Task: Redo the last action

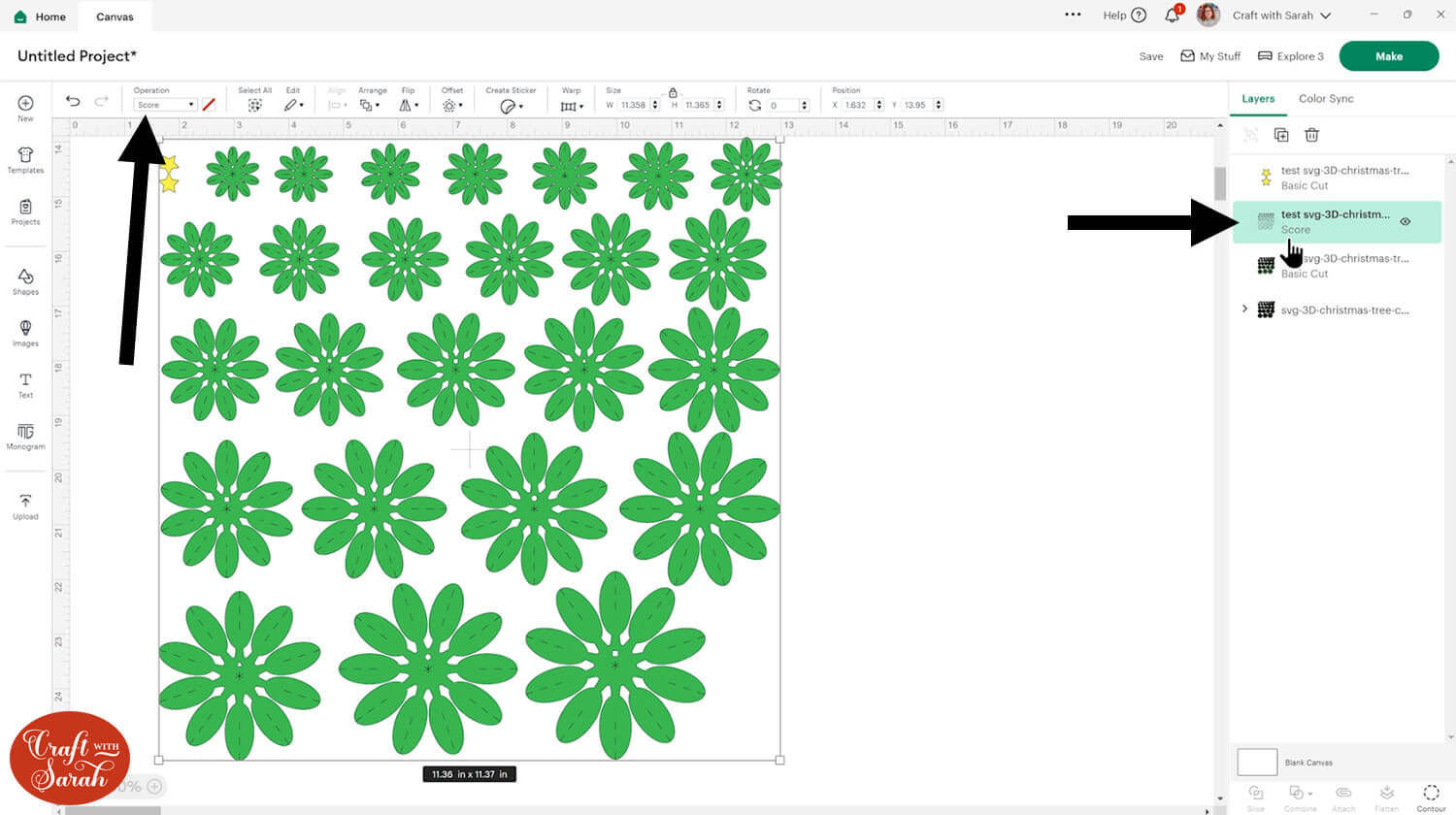Action: (101, 101)
